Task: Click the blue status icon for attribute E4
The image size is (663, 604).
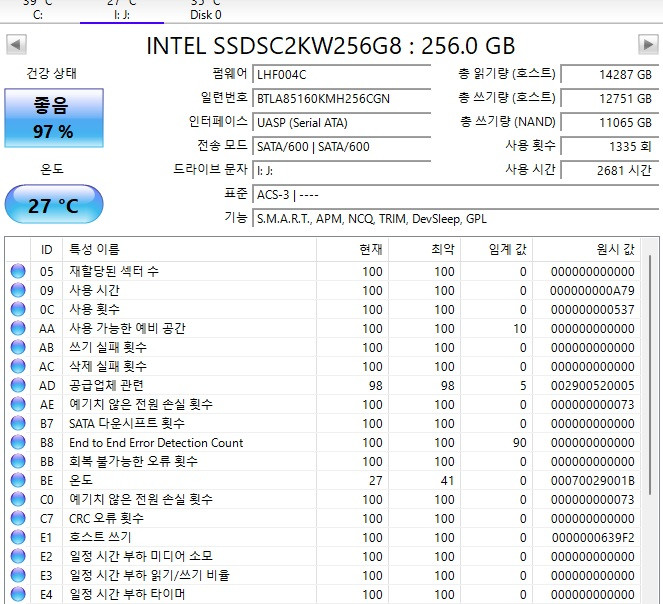Action: coord(18,594)
